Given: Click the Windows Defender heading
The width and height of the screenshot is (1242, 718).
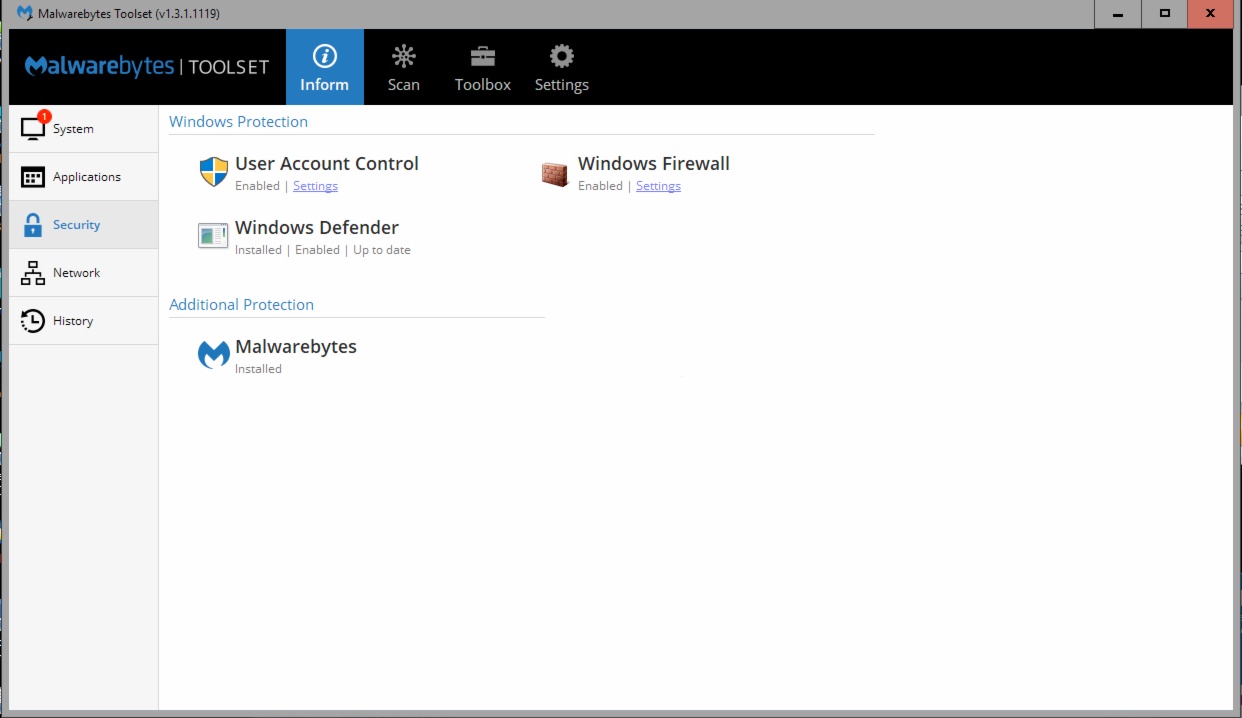Looking at the screenshot, I should click(317, 228).
